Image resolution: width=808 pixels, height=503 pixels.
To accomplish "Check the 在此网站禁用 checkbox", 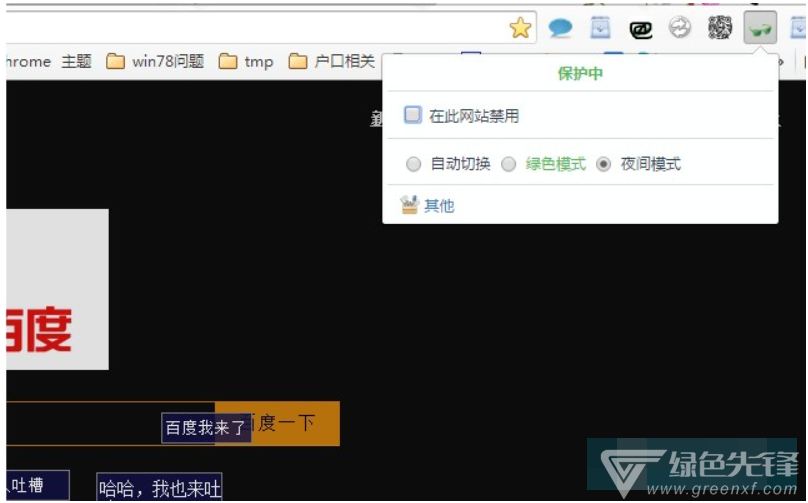I will pos(412,114).
